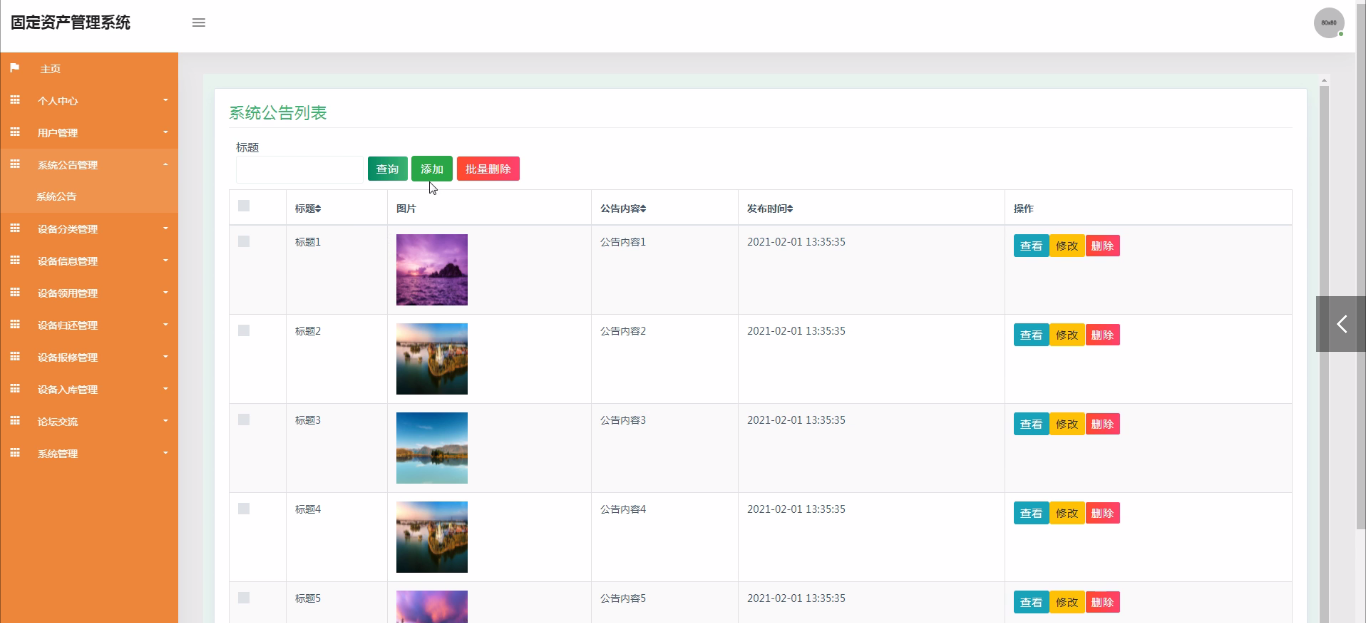Screen dimensions: 1366x623
Task: Expand 设备分类管理 using its arrow
Action: click(x=166, y=229)
